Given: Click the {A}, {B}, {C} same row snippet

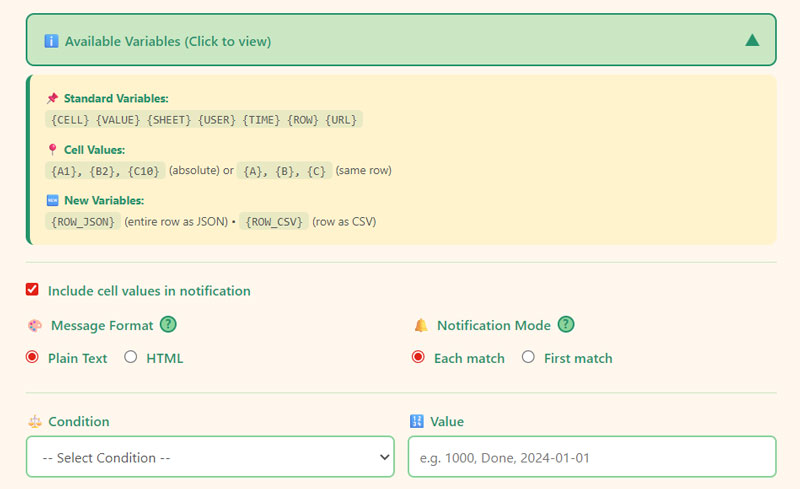Looking at the screenshot, I should click(x=284, y=170).
